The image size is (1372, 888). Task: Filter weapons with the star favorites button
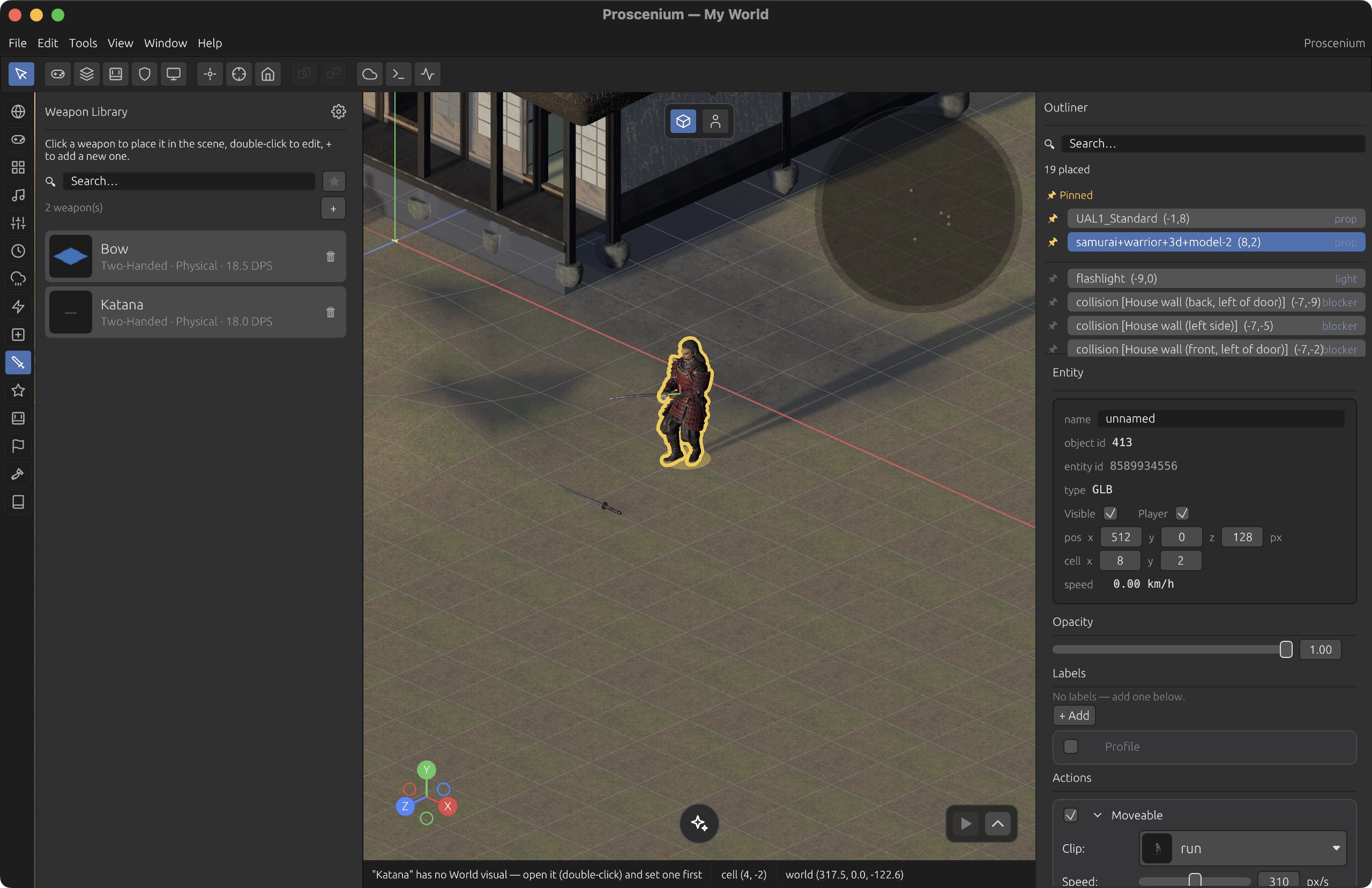pos(334,181)
